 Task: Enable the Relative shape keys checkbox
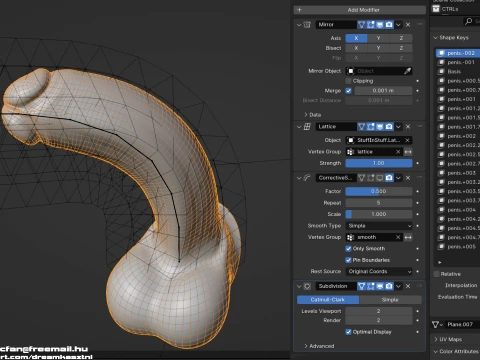click(436, 274)
